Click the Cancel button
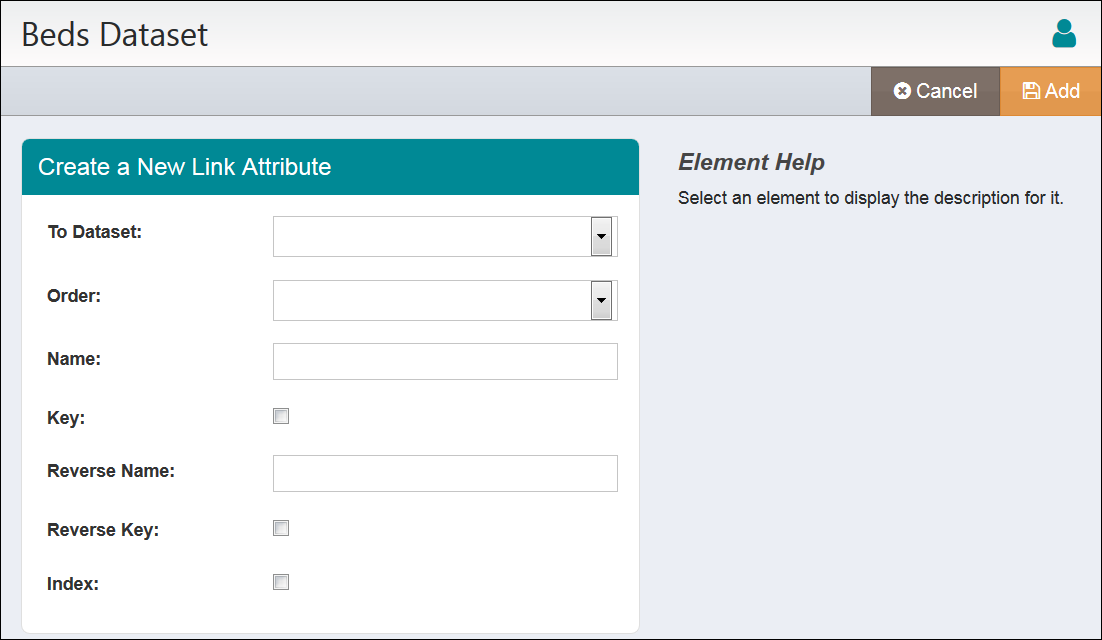This screenshot has width=1102, height=640. (x=935, y=90)
